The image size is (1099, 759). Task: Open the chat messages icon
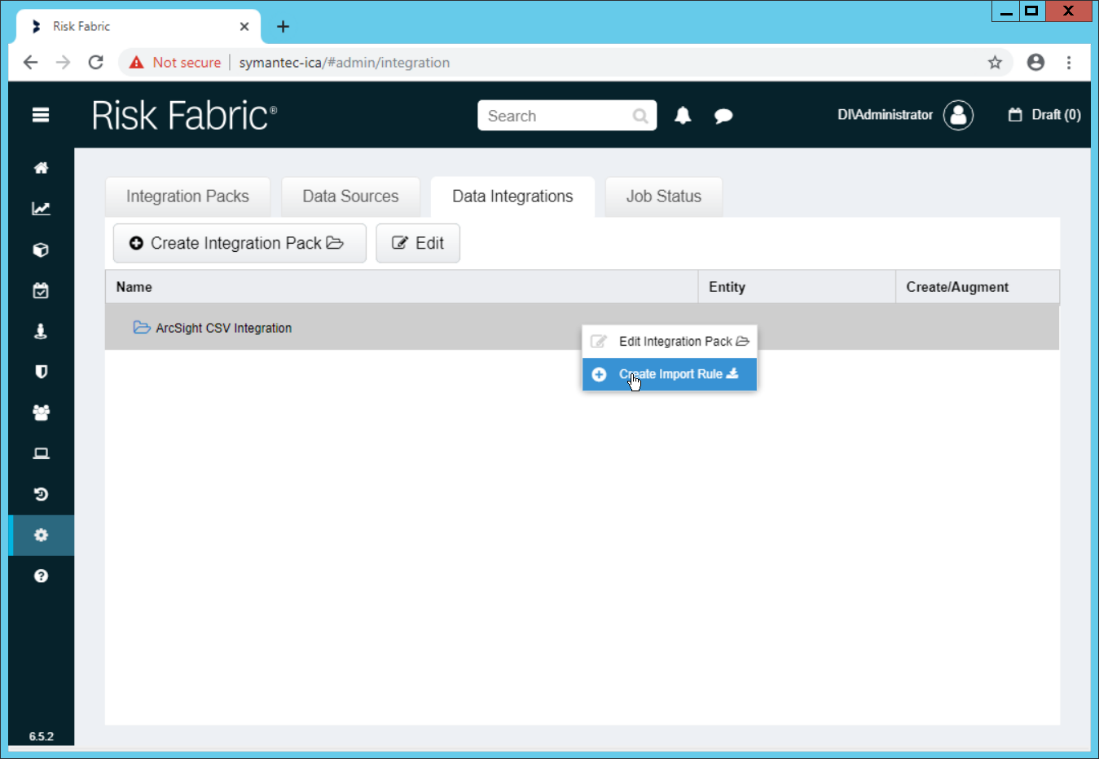click(723, 116)
